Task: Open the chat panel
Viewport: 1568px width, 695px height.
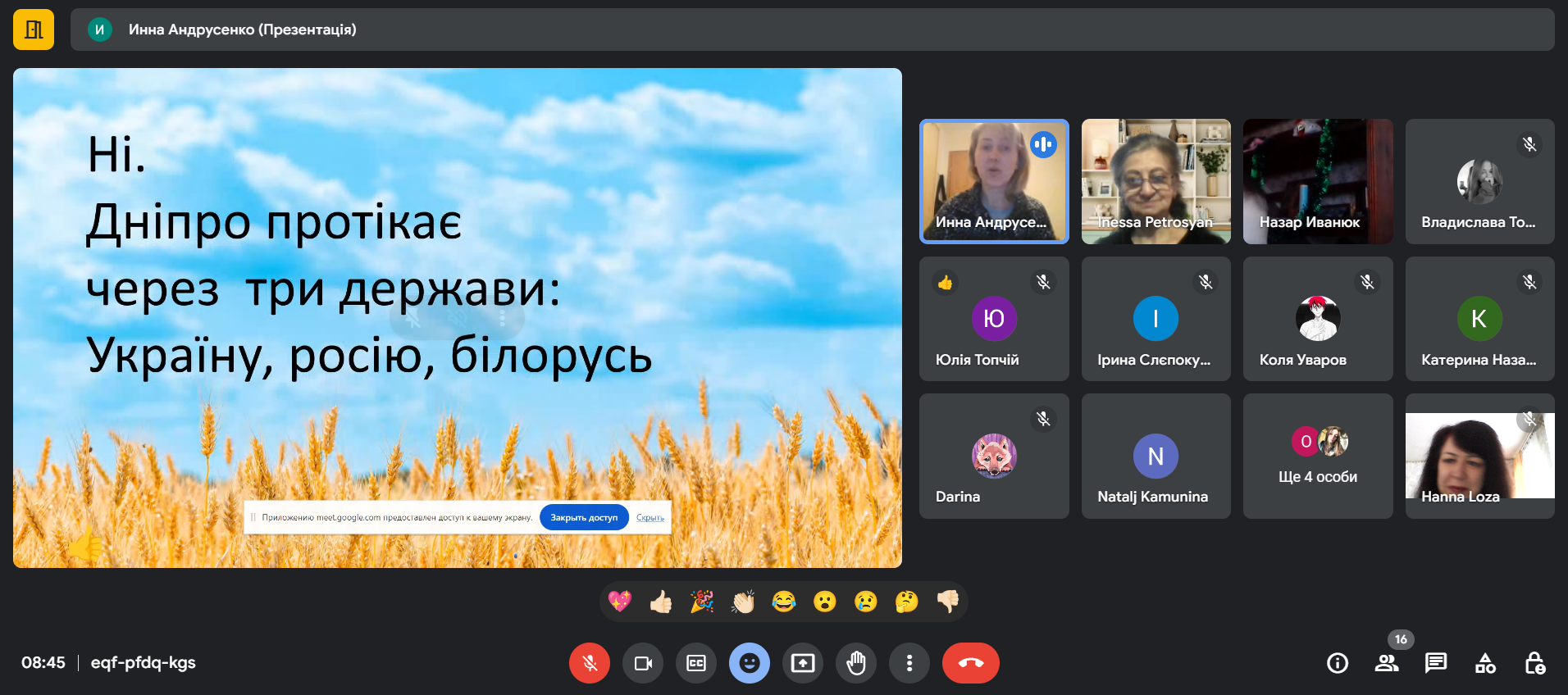Action: click(x=1436, y=663)
